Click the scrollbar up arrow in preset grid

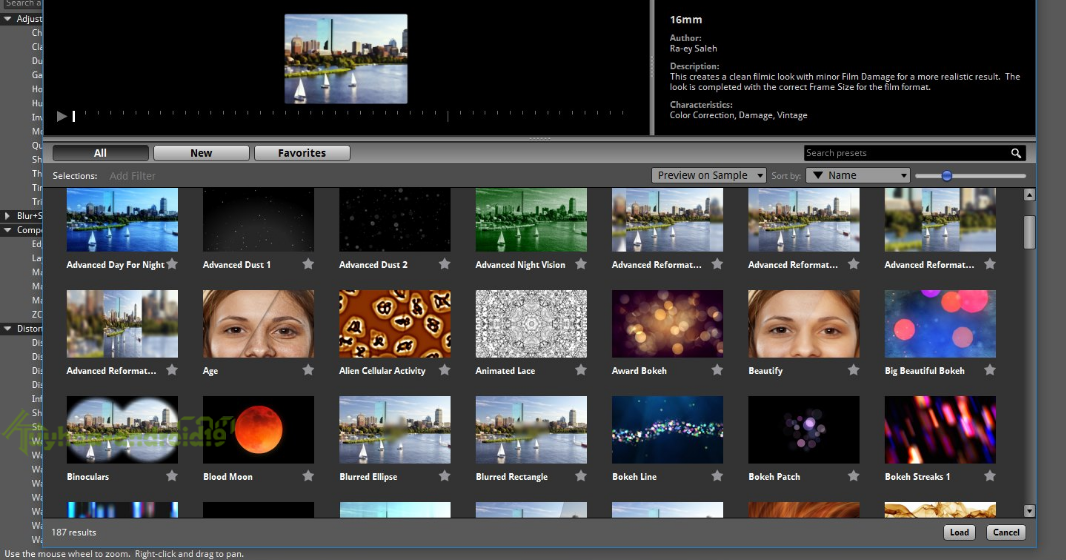point(1029,195)
